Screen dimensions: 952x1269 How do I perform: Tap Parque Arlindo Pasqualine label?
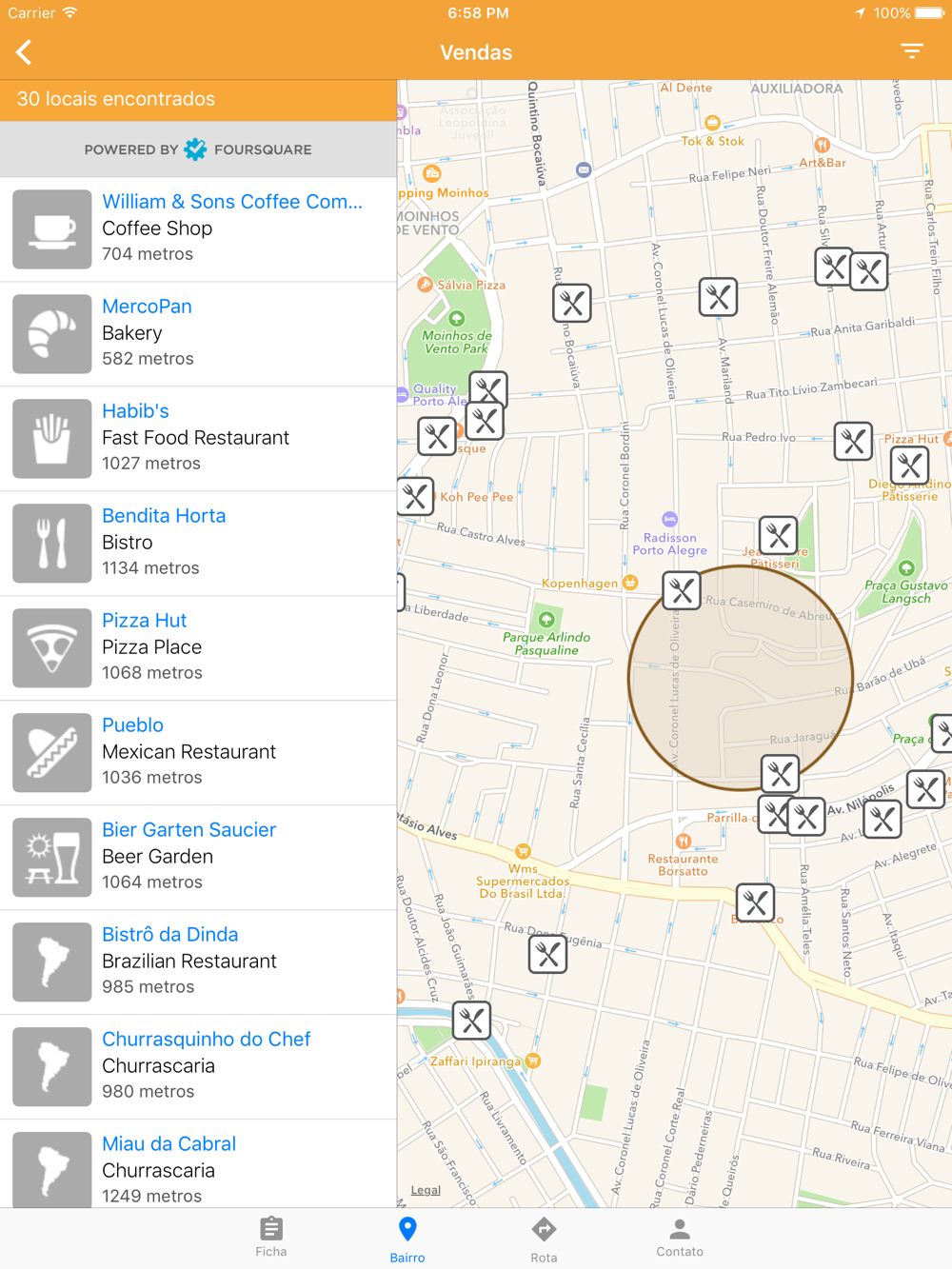coord(546,644)
